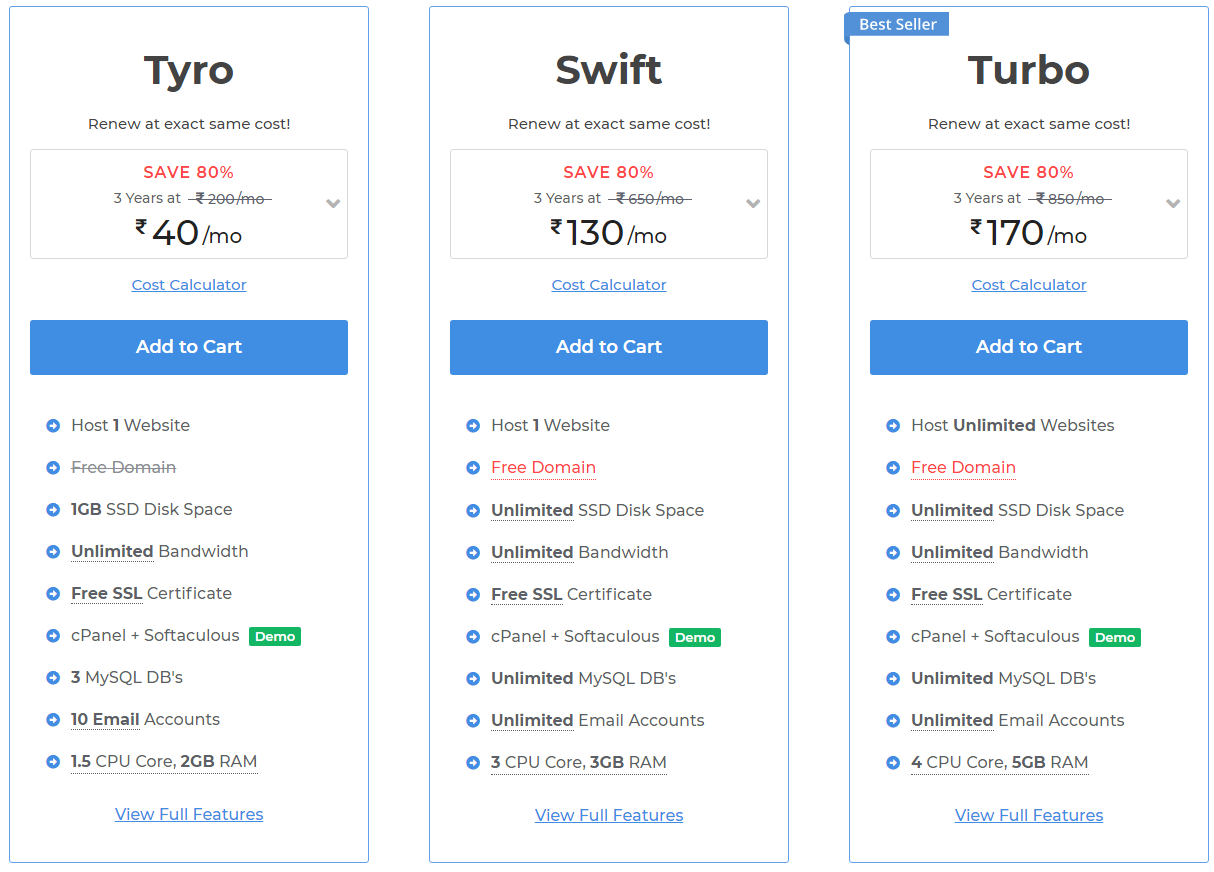
Task: Click the green Demo badge in Turbo plan
Action: pos(1115,637)
